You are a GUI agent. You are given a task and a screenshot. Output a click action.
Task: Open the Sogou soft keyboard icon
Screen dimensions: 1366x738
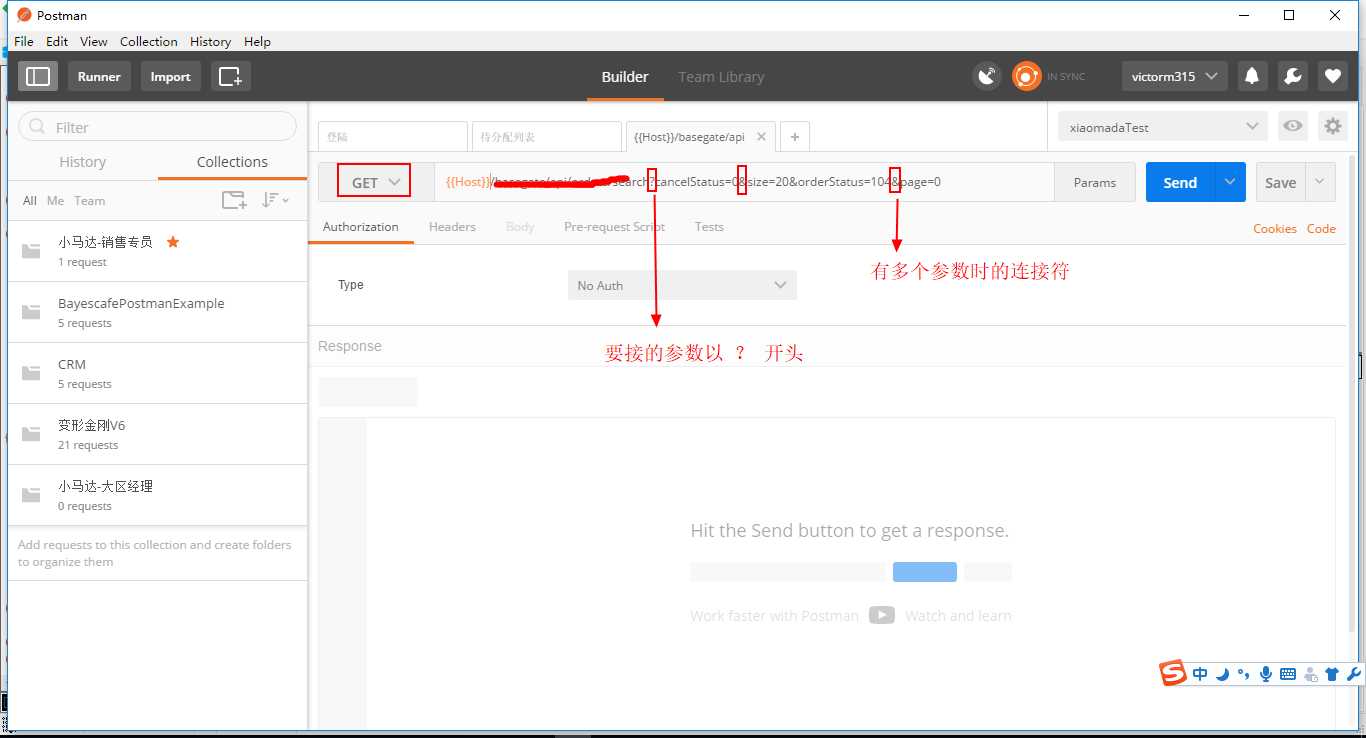pyautogui.click(x=1288, y=674)
